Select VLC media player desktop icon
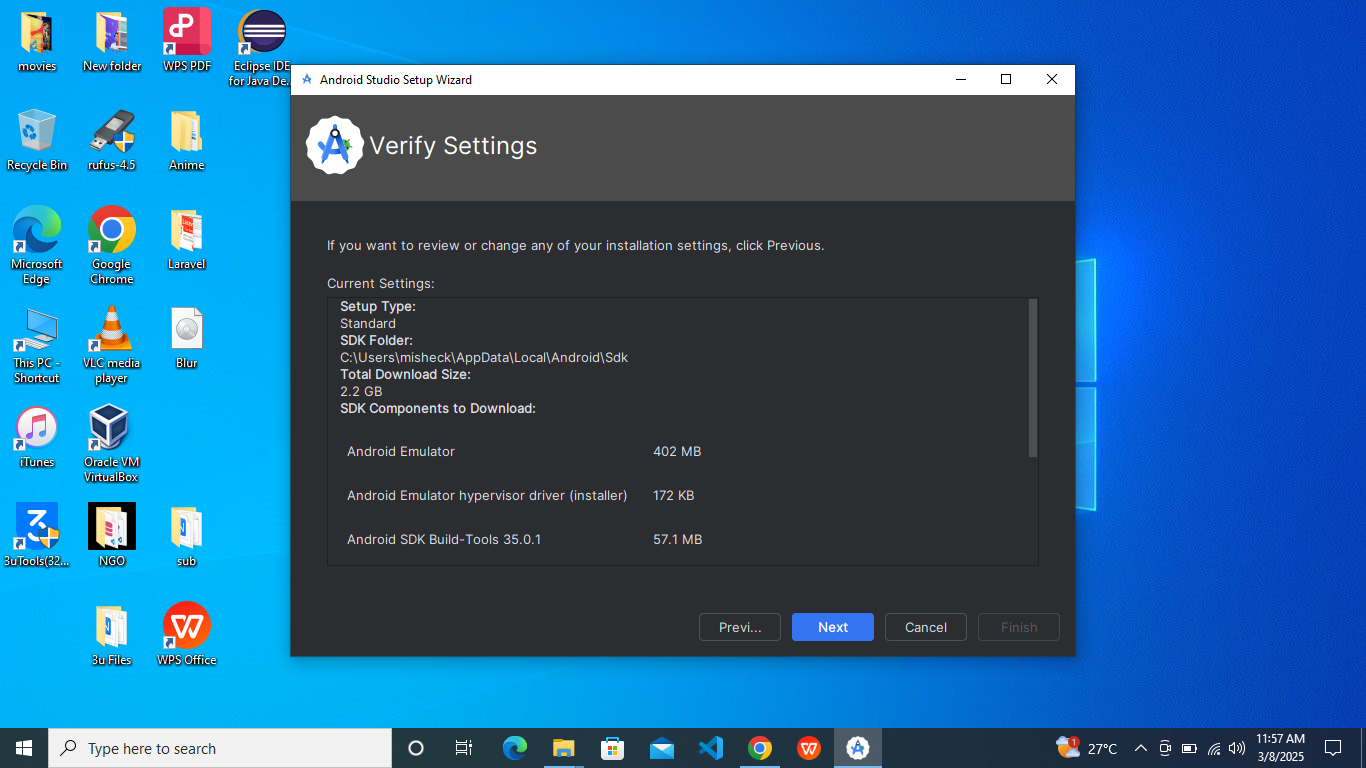1366x768 pixels. [112, 345]
